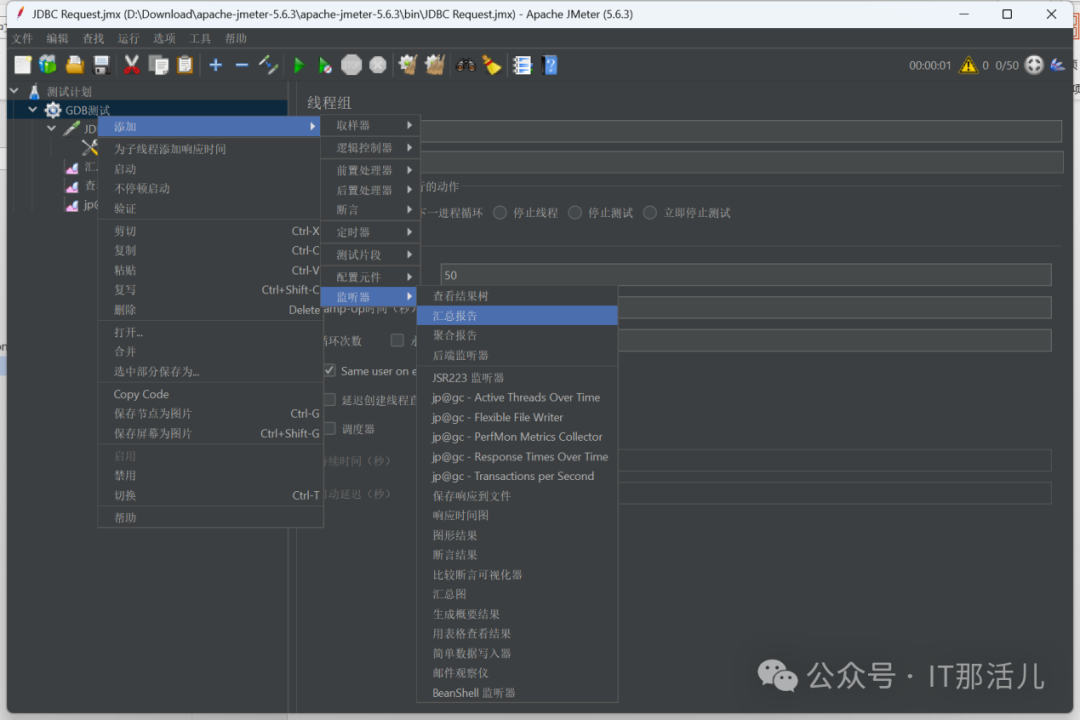Screen dimensions: 1080x720
Task: Choose 查看结果树 listener
Action: coord(517,296)
